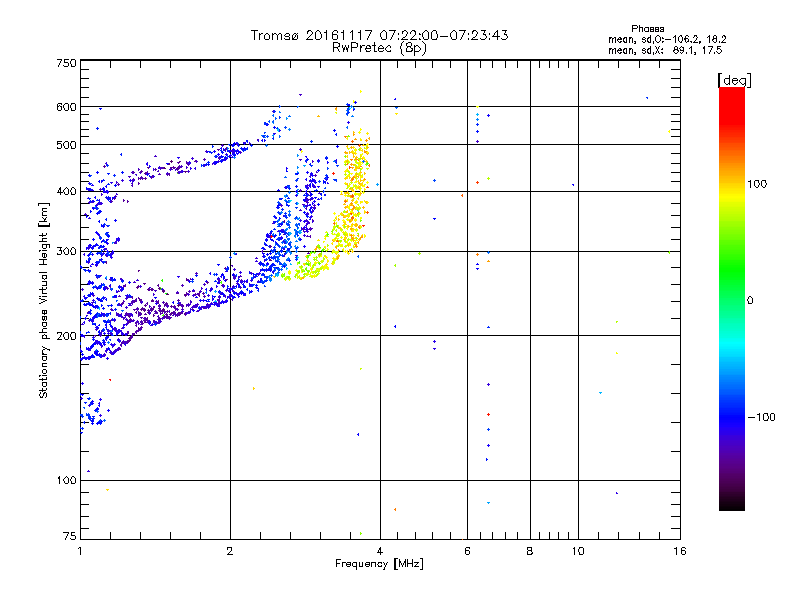
Task: Click the colorbar tick label '0'
Action: (x=750, y=301)
